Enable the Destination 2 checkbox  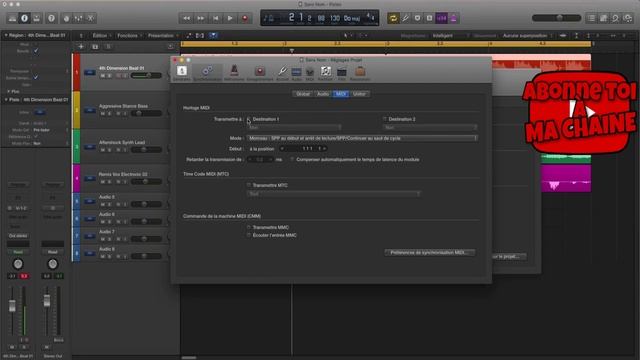click(384, 119)
